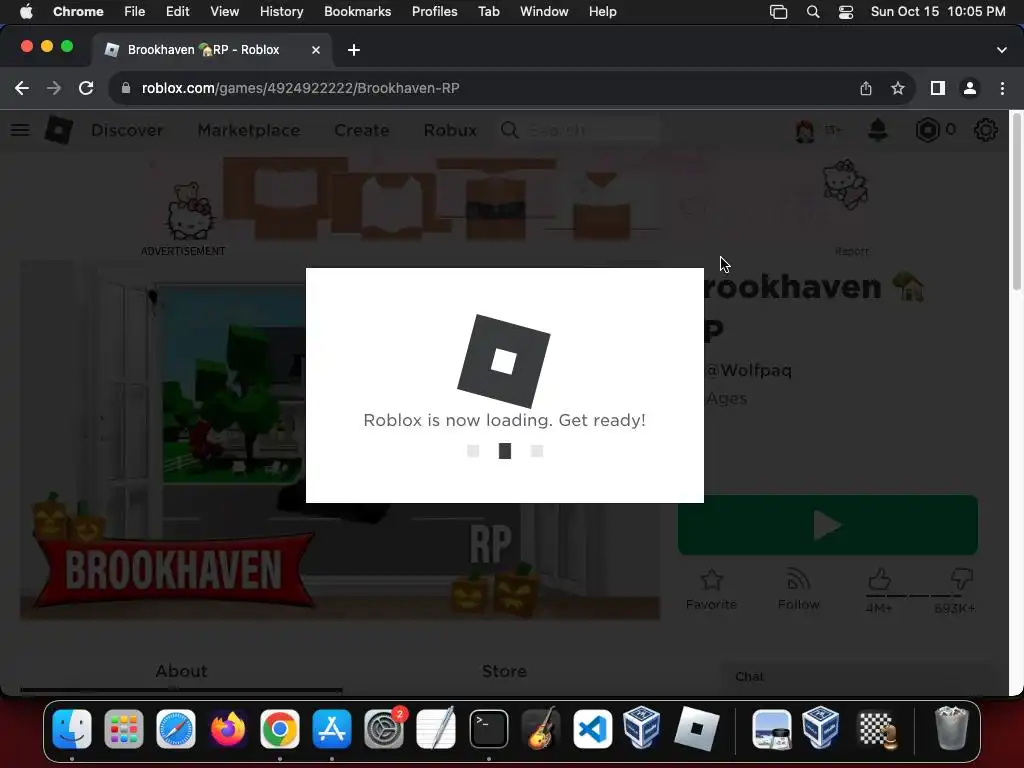Open System Settings from the Dock

click(384, 729)
